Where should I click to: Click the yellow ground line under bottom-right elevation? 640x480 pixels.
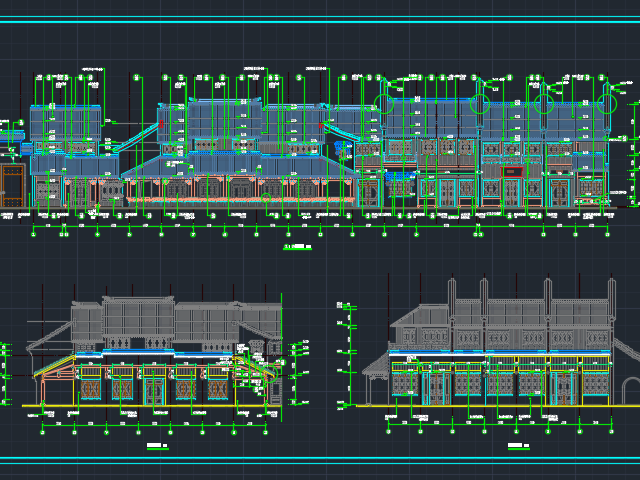[500, 406]
